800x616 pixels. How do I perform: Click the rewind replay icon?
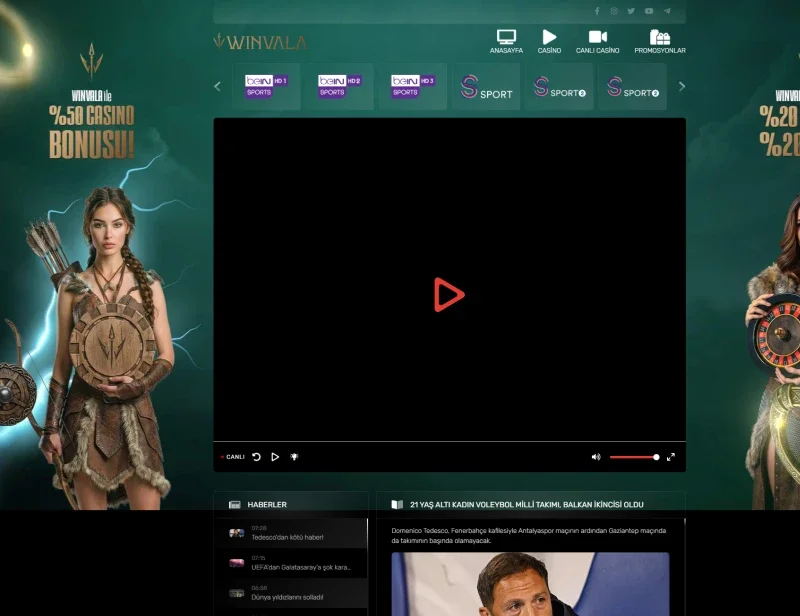pos(257,457)
